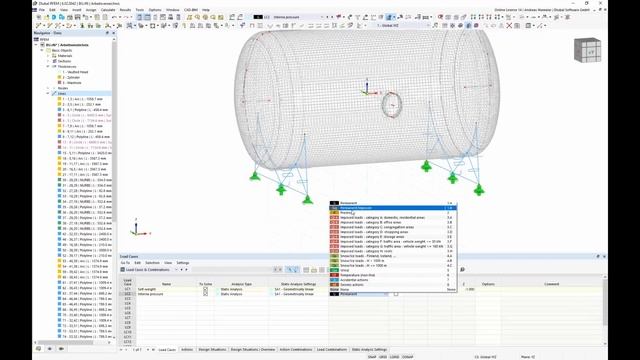Screen dimensions: 640x360
Task: Open the Load Cases & Combinations dropdown
Action: pyautogui.click(x=176, y=270)
